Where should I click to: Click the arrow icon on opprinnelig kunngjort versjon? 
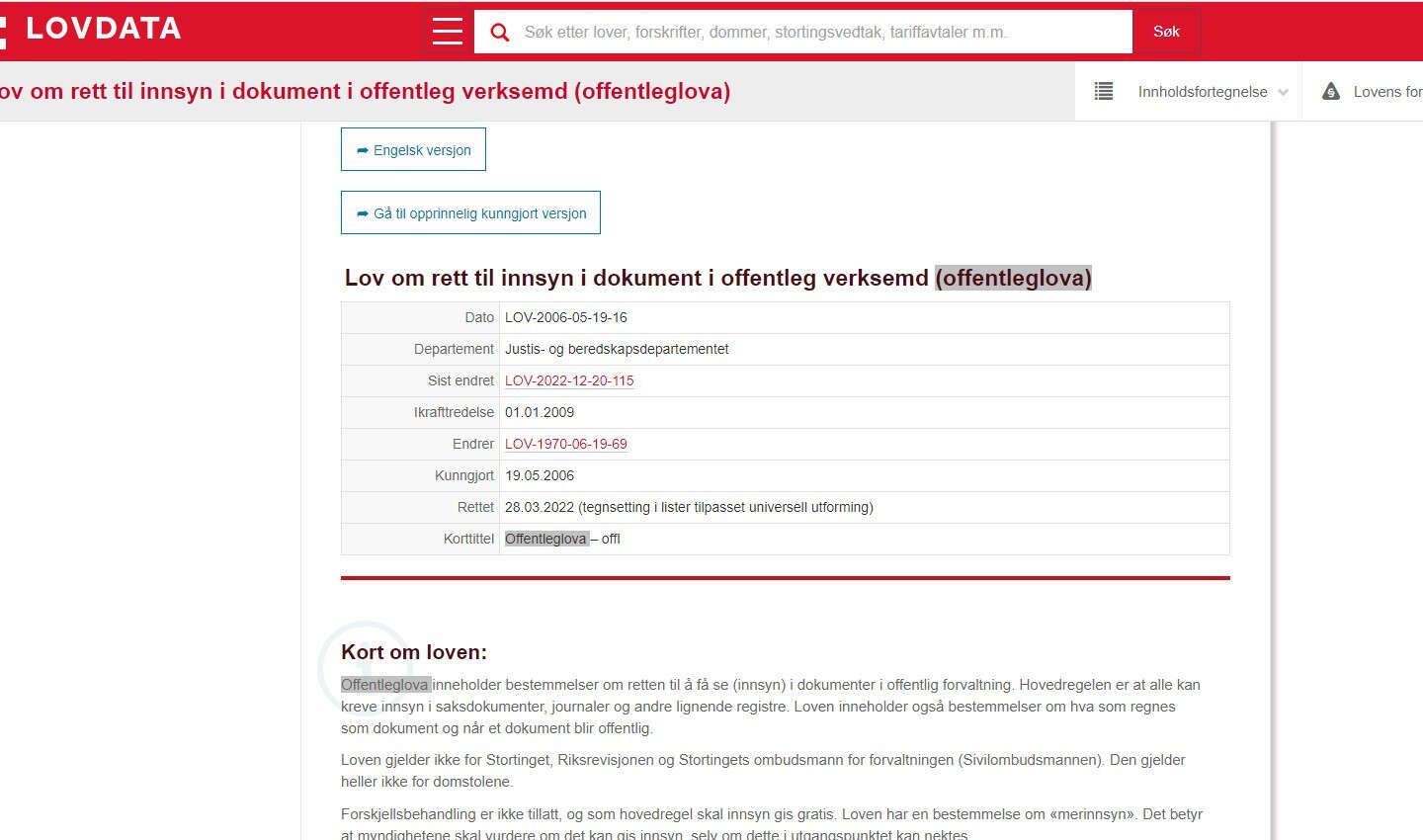(x=363, y=213)
